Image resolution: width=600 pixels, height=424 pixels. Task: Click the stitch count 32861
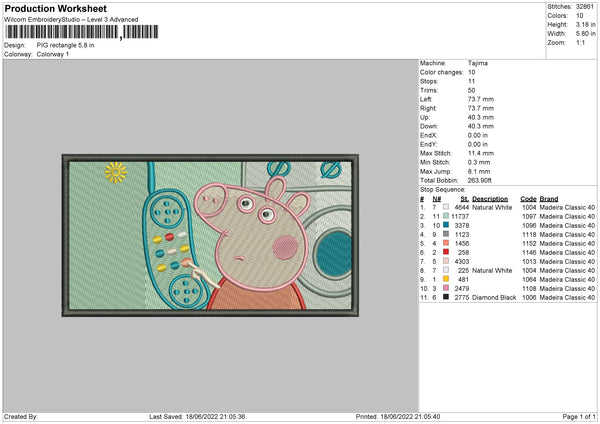(585, 7)
